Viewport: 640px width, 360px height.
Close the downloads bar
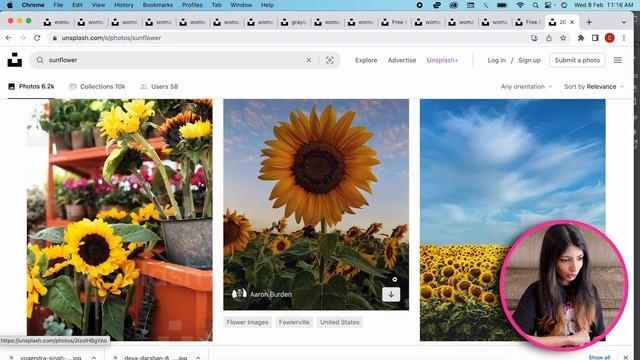[625, 357]
